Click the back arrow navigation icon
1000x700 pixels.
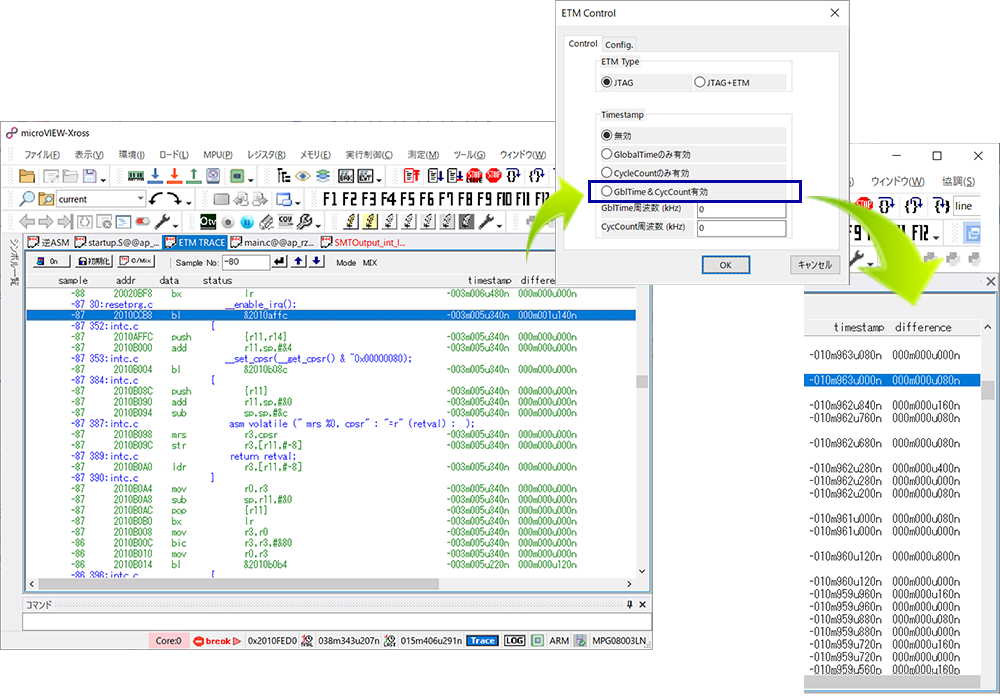[27, 222]
